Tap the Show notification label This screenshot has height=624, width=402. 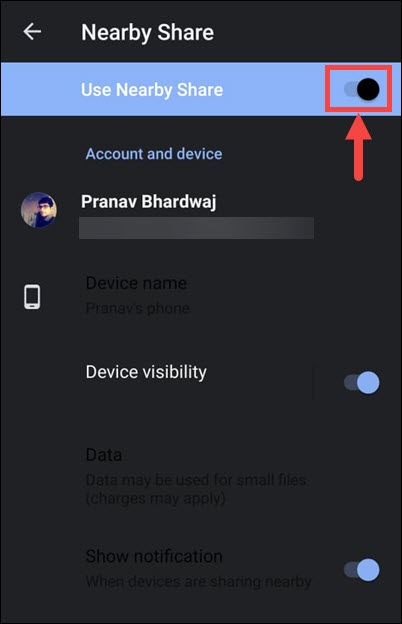(154, 556)
